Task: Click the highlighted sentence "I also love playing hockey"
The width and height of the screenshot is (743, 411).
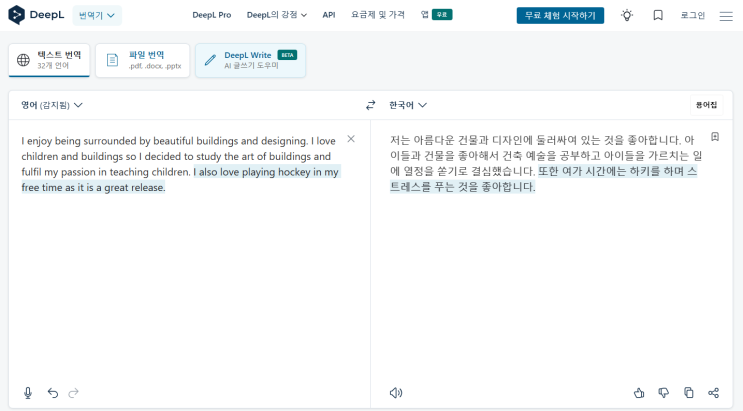Action: point(252,172)
